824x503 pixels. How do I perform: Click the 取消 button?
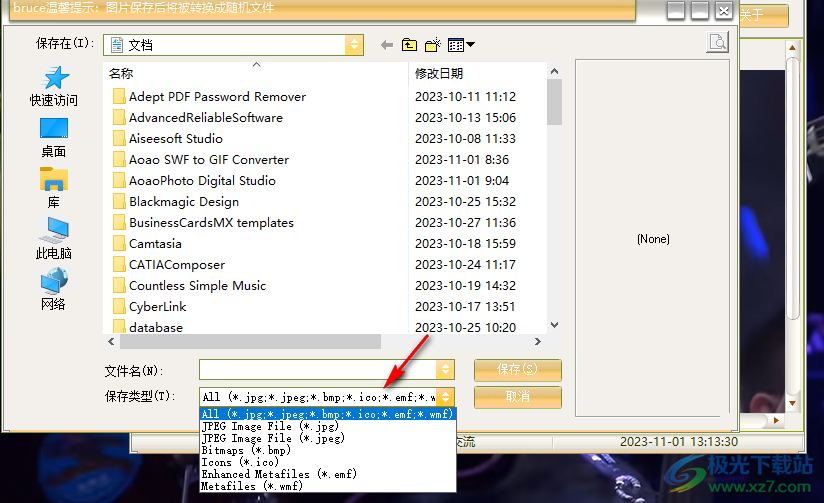click(518, 397)
